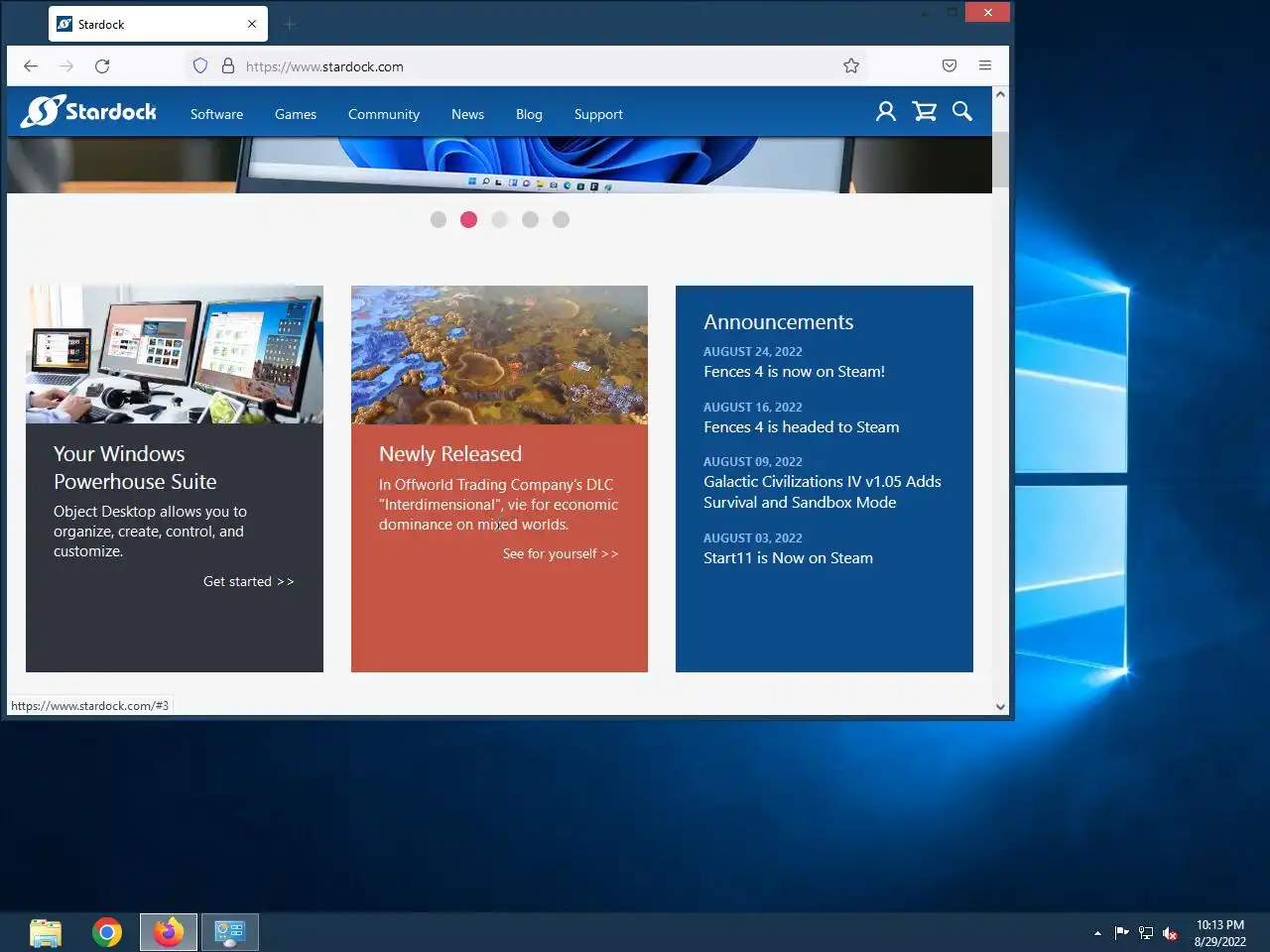Open the Games menu
The height and width of the screenshot is (952, 1270).
[296, 114]
